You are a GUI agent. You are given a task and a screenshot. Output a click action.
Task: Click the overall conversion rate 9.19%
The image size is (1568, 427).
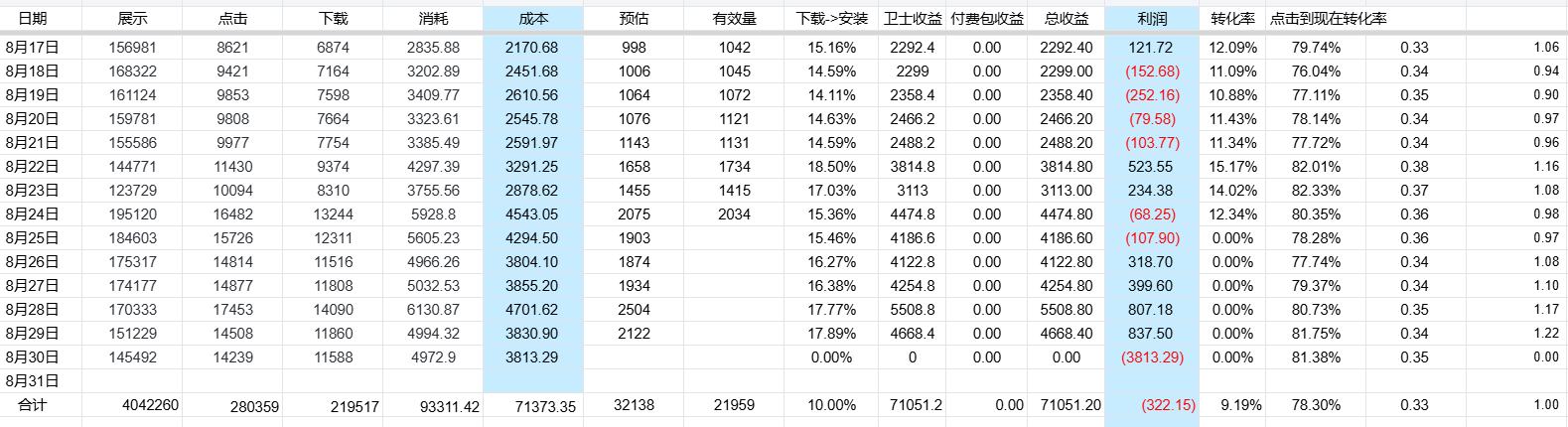tap(1241, 404)
